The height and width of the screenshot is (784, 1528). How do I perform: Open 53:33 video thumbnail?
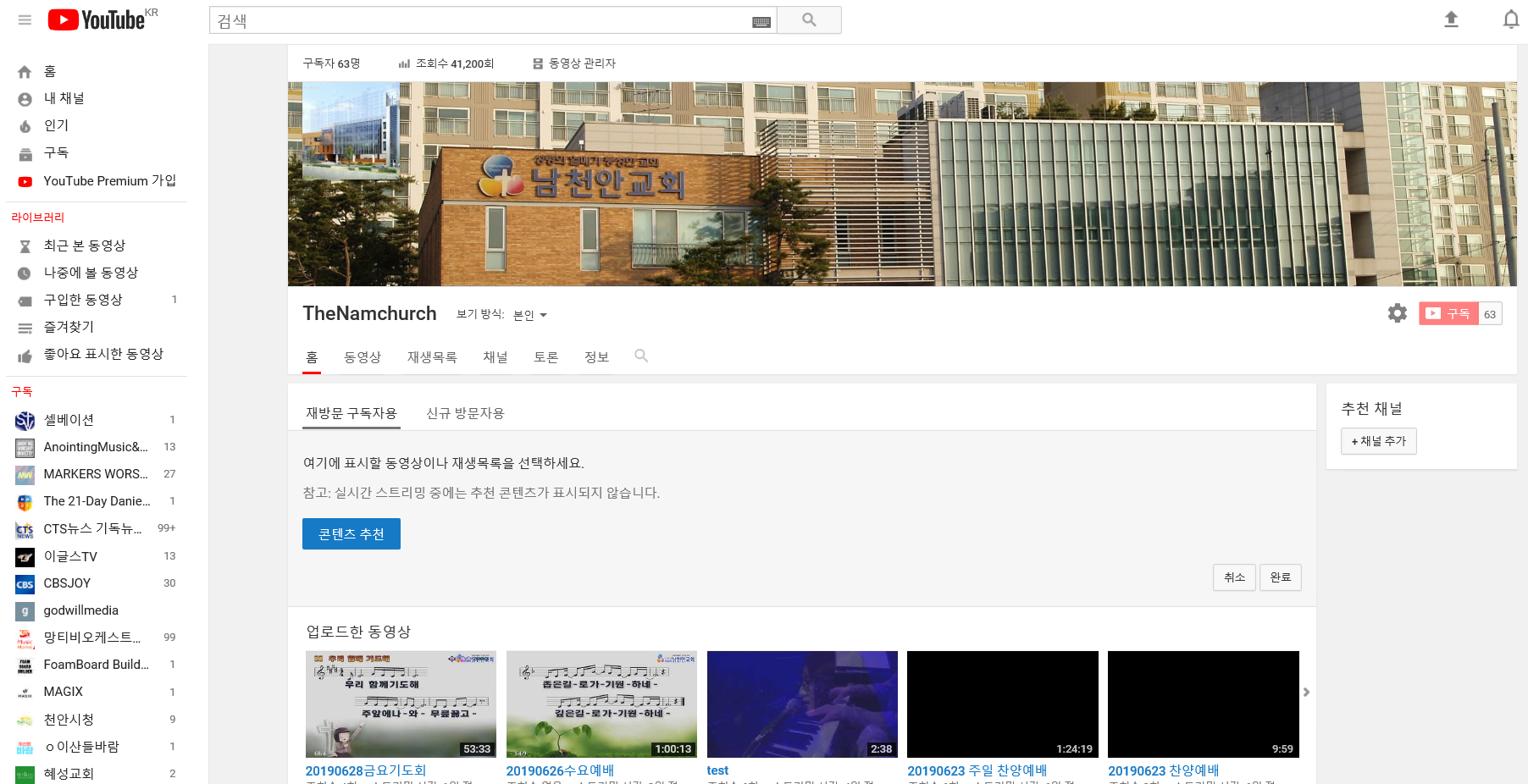point(401,704)
